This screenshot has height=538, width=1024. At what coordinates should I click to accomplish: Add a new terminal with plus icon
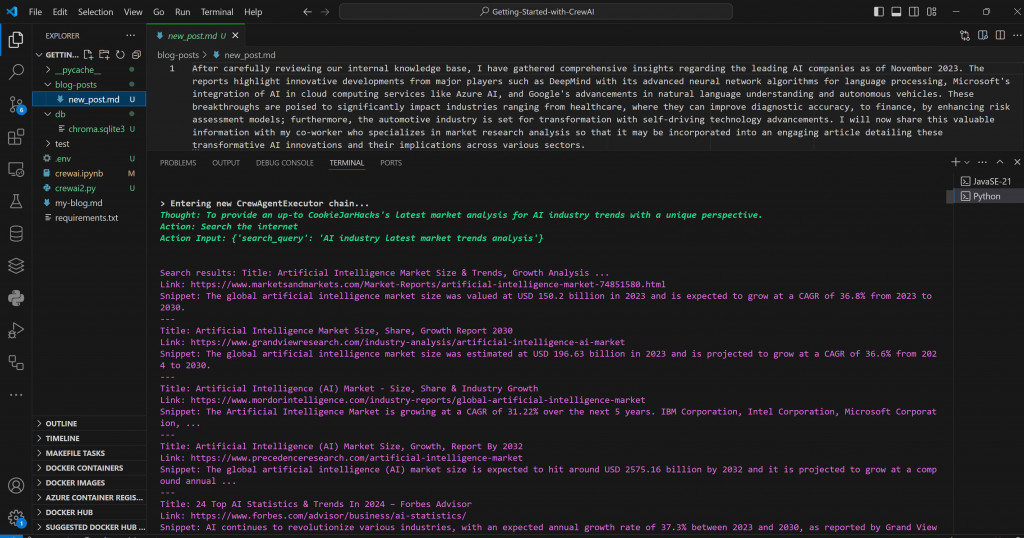955,162
